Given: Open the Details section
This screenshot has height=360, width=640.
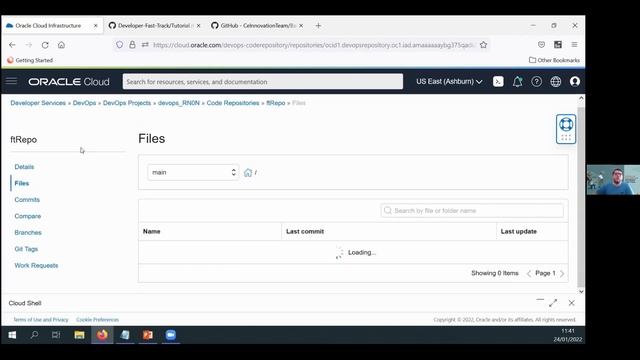Looking at the screenshot, I should click(x=24, y=167).
